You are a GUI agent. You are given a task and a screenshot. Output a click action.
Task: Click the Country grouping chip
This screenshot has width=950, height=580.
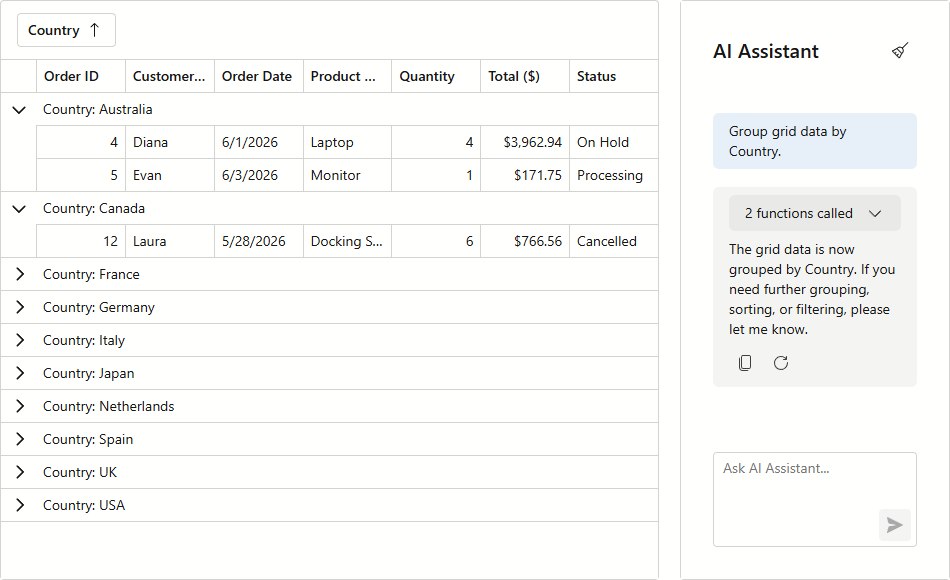tap(66, 30)
